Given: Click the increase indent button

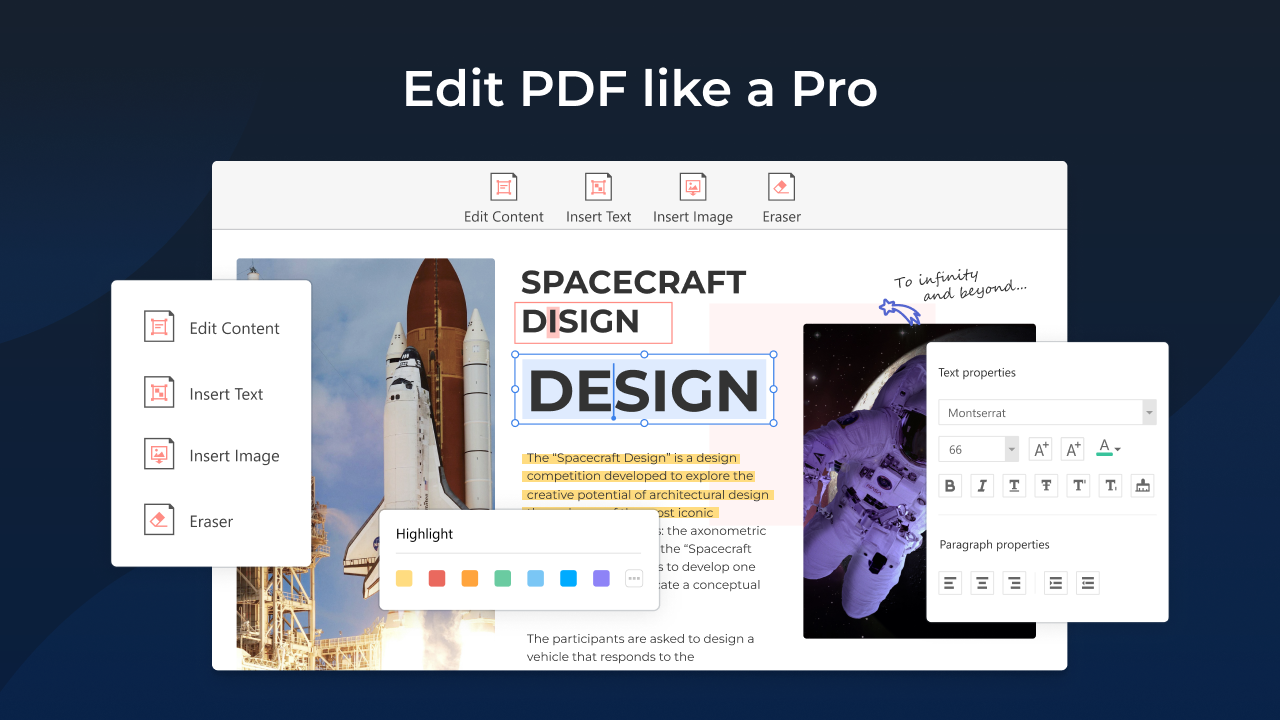Looking at the screenshot, I should click(x=1055, y=582).
